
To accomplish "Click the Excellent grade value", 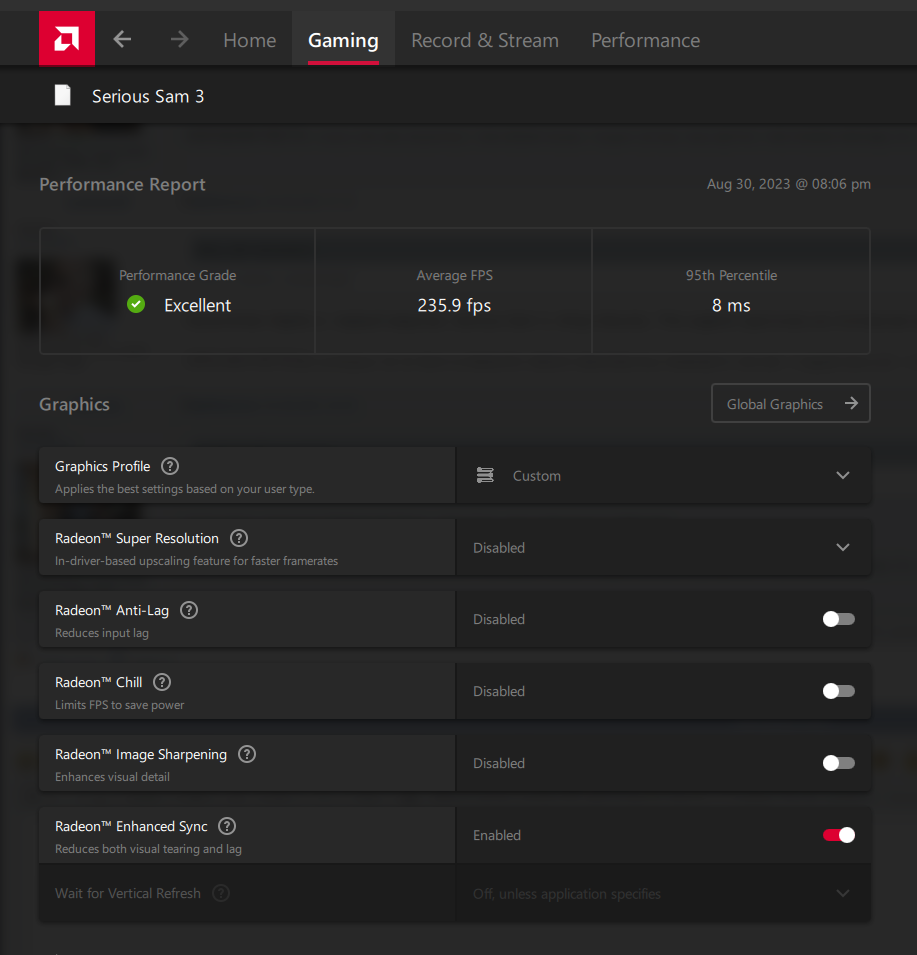I will (x=197, y=305).
